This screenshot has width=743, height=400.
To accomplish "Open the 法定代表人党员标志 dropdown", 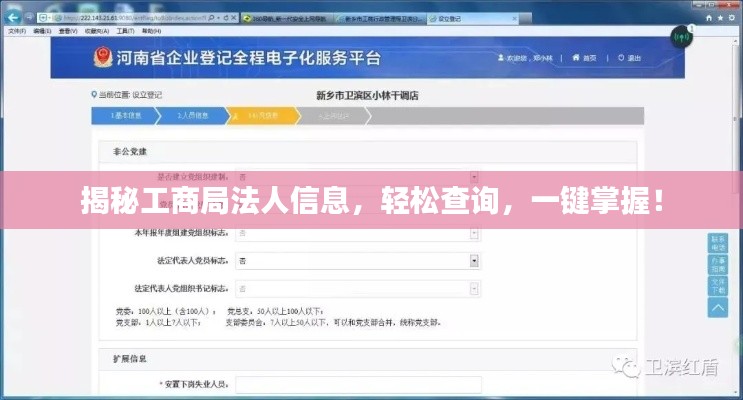I will tap(358, 261).
